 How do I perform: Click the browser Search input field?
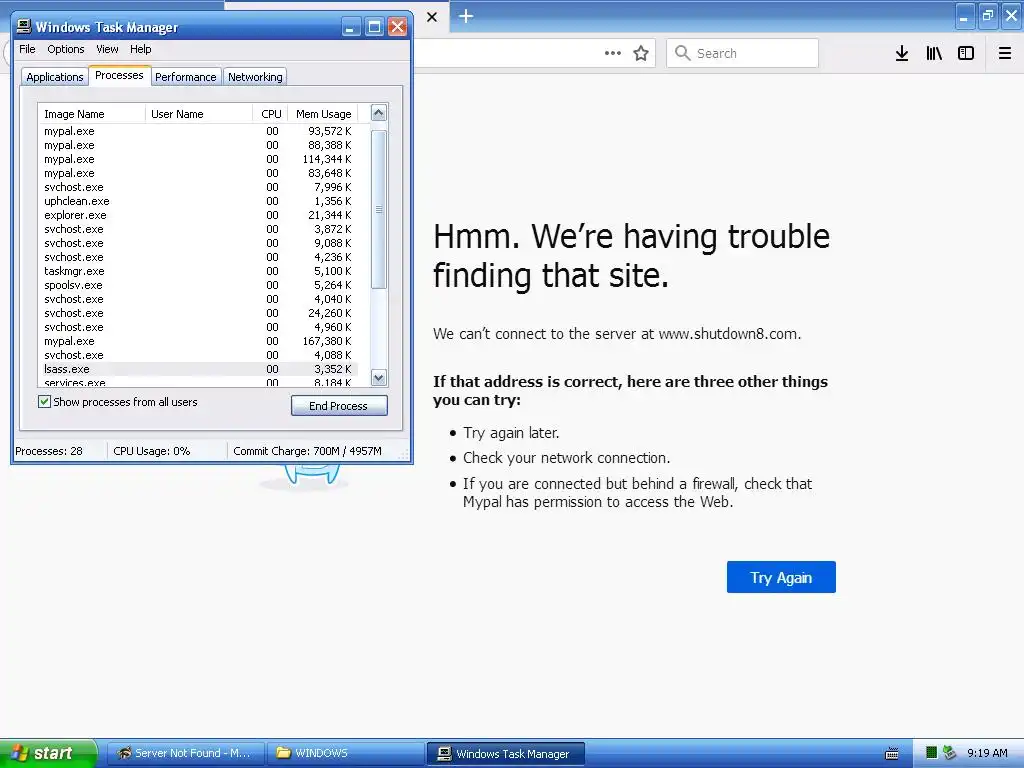[743, 53]
